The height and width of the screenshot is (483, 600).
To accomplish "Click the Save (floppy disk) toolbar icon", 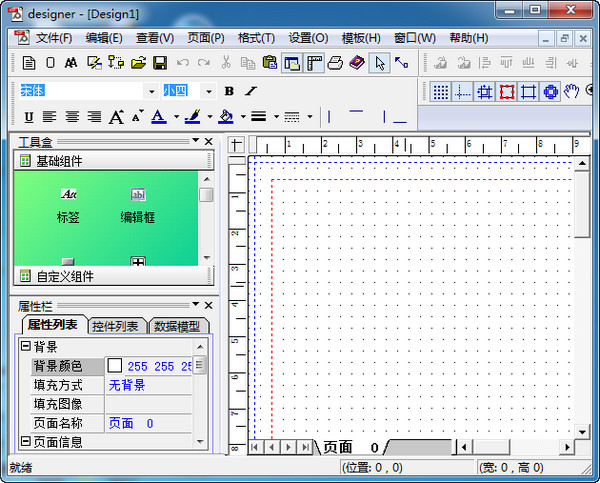I will pos(160,63).
